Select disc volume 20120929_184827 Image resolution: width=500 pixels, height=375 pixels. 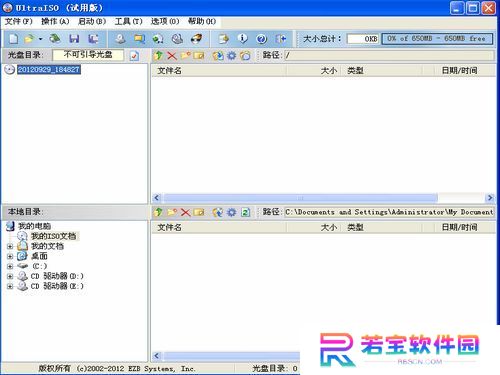pos(49,69)
